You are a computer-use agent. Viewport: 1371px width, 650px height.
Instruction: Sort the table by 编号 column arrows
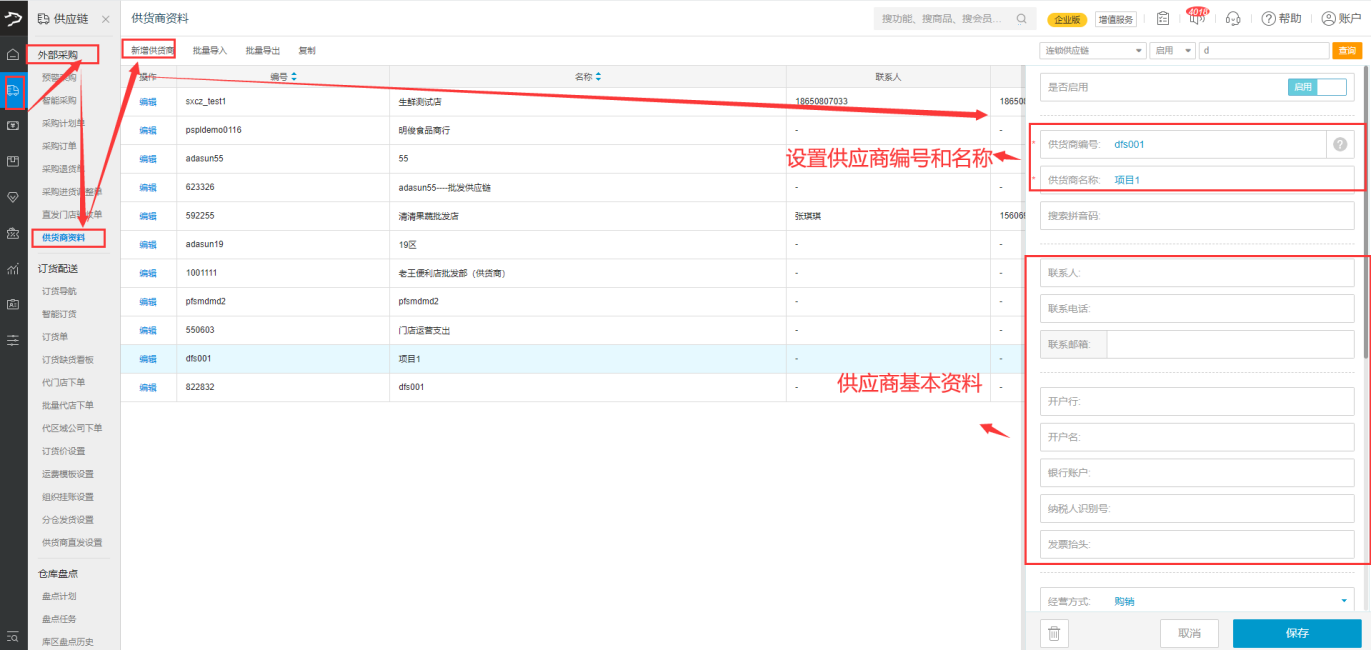click(x=294, y=76)
